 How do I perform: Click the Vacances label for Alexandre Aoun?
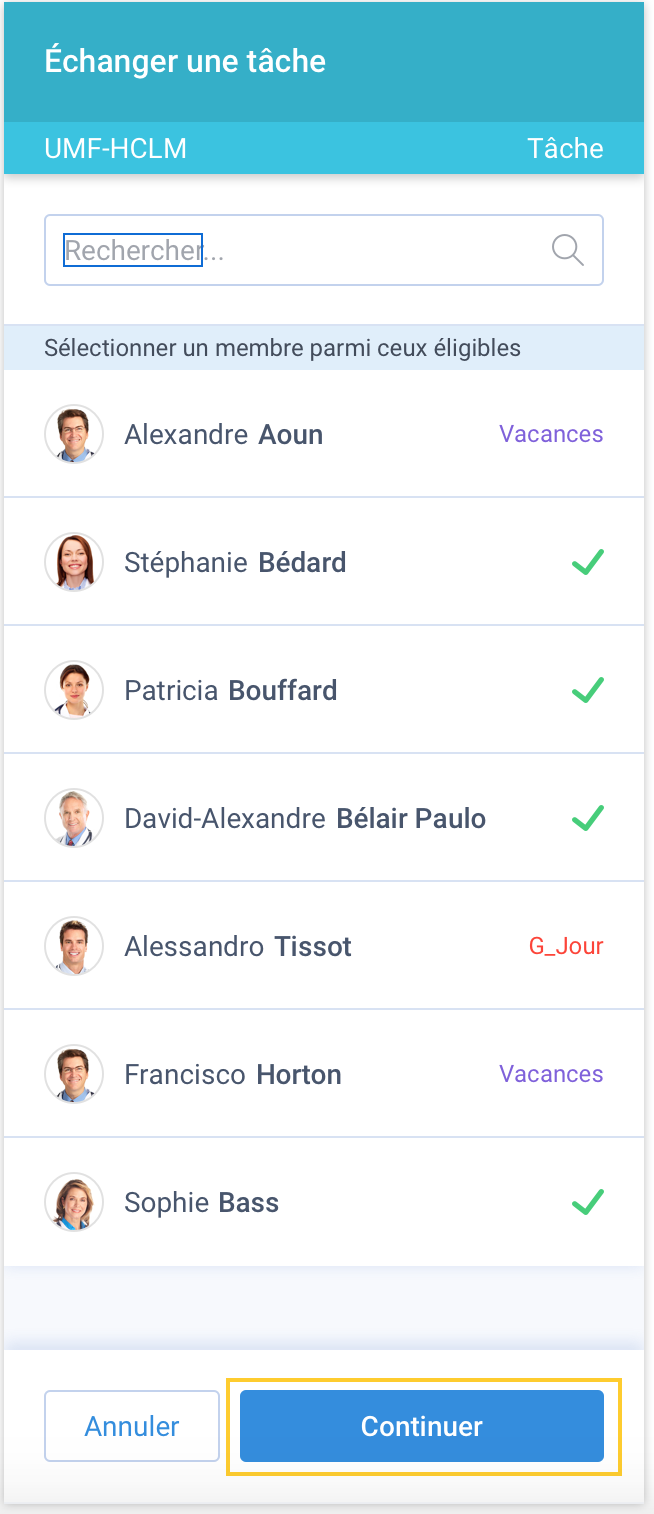(x=551, y=434)
